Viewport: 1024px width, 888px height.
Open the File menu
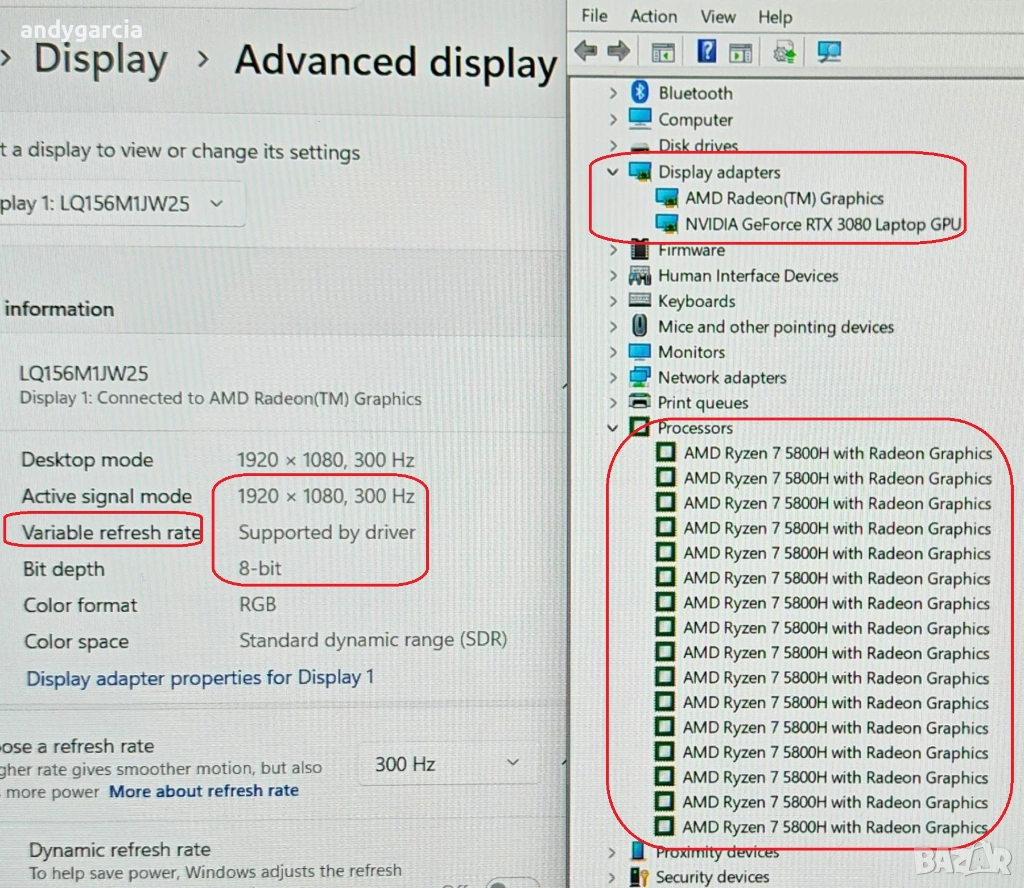(594, 16)
